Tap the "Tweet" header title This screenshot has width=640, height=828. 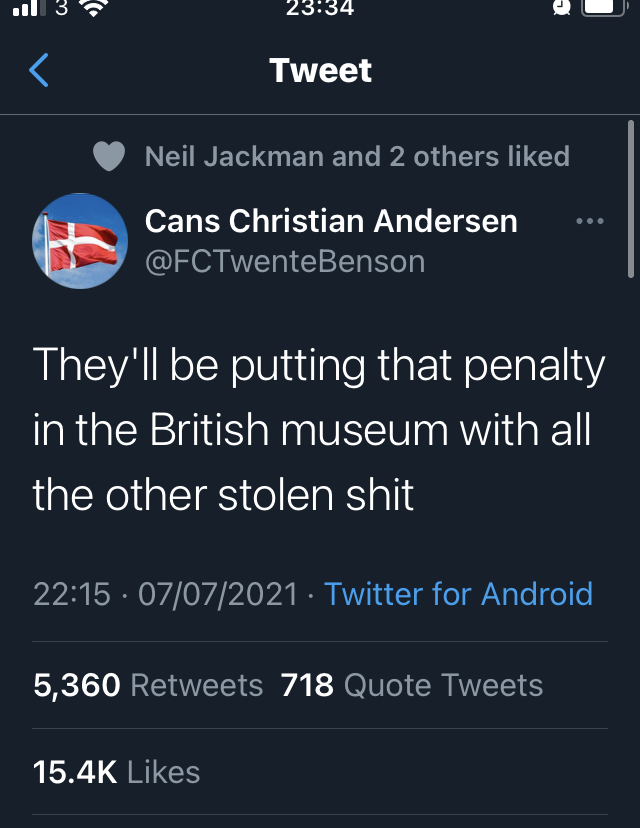[320, 71]
